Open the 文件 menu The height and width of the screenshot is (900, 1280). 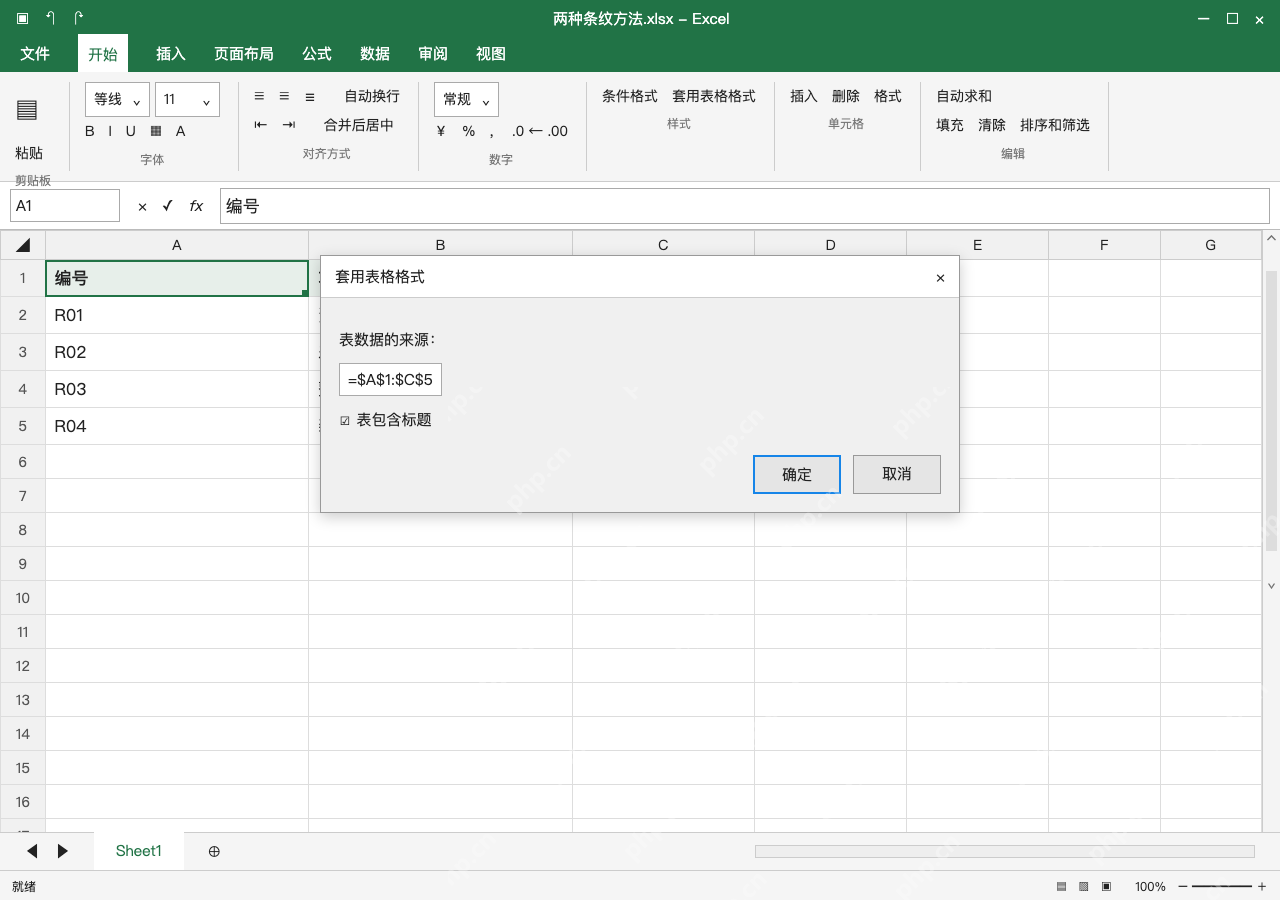tap(35, 54)
